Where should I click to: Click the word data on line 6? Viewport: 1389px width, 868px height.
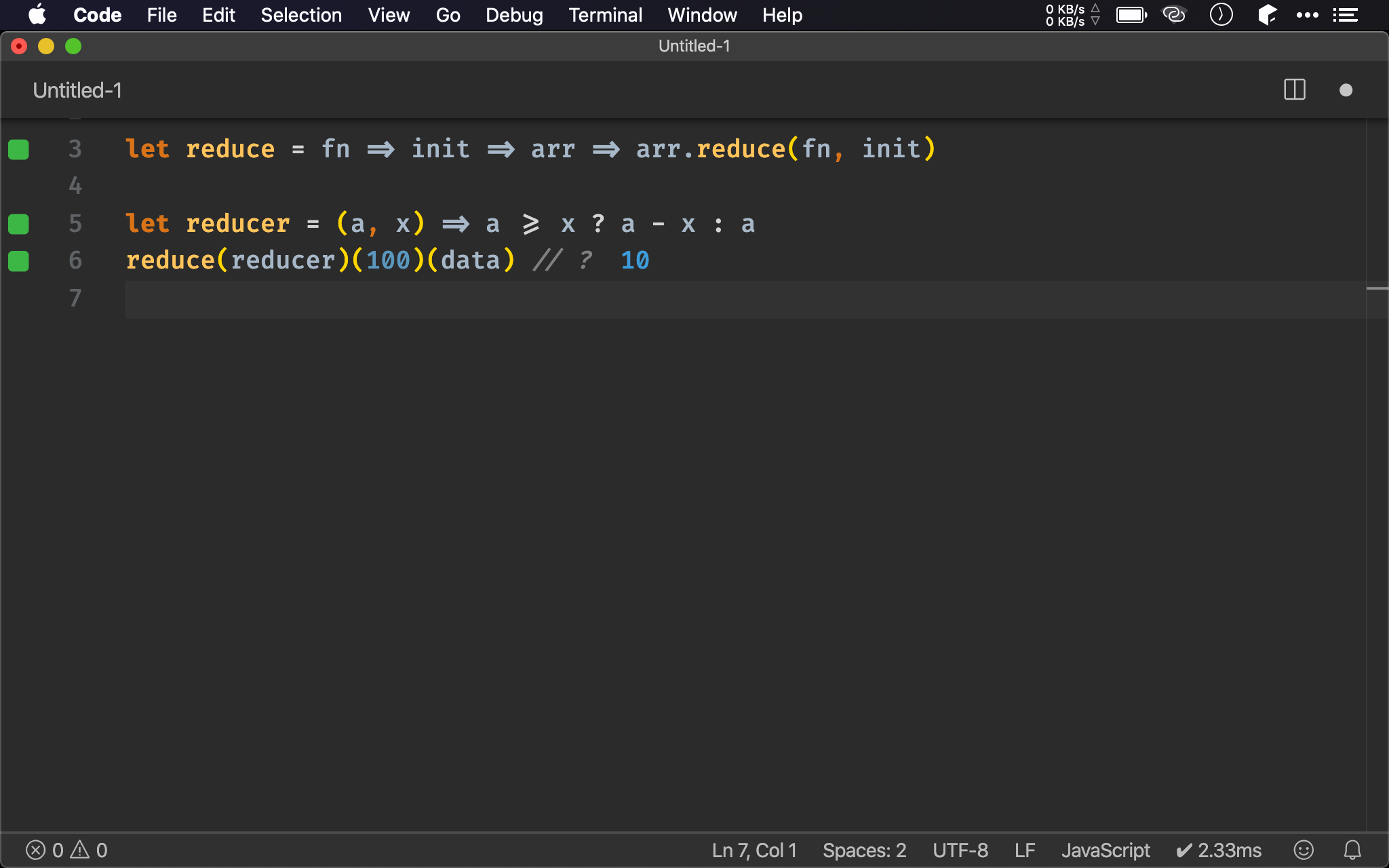tap(470, 260)
